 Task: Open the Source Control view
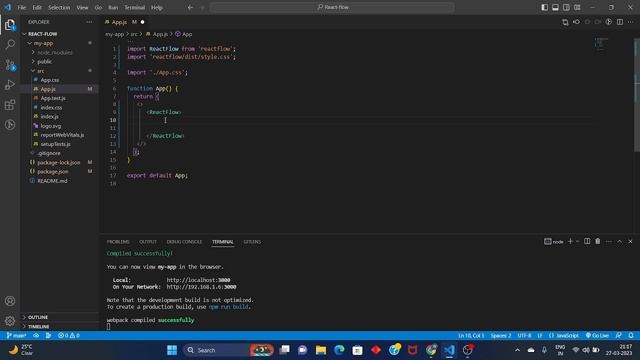tap(10, 64)
